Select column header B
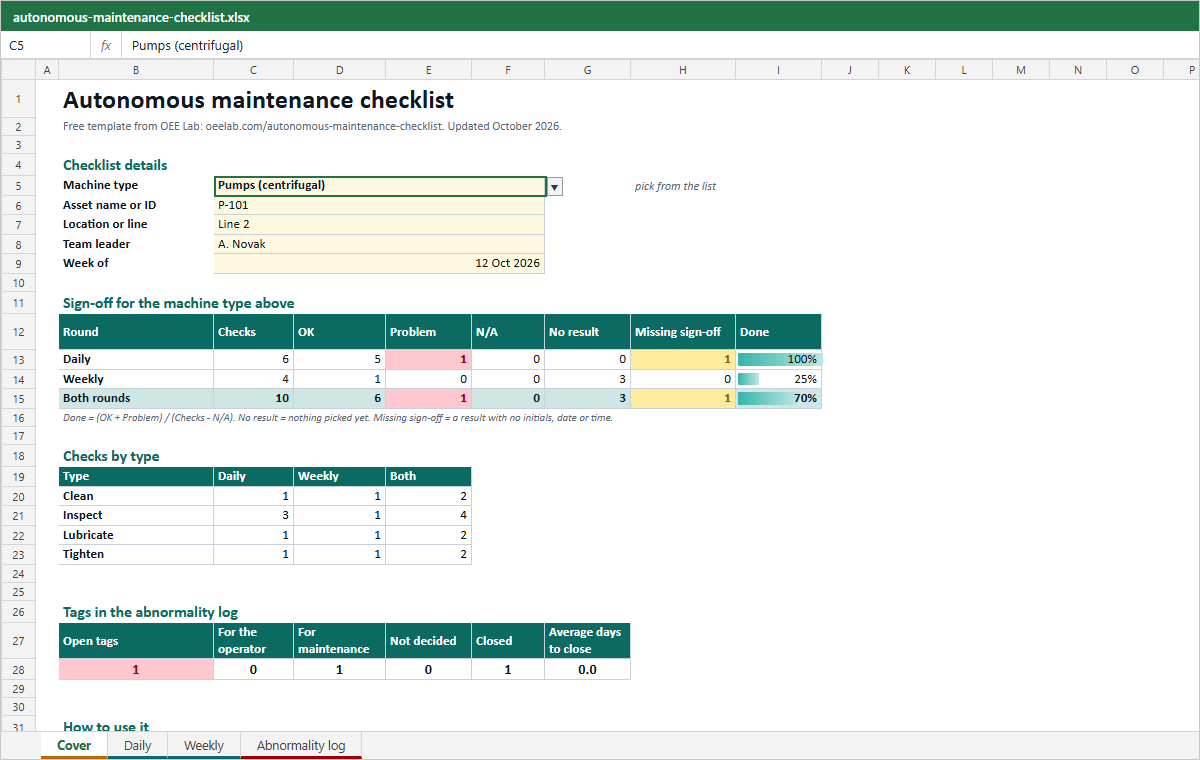This screenshot has width=1200, height=760. (136, 70)
